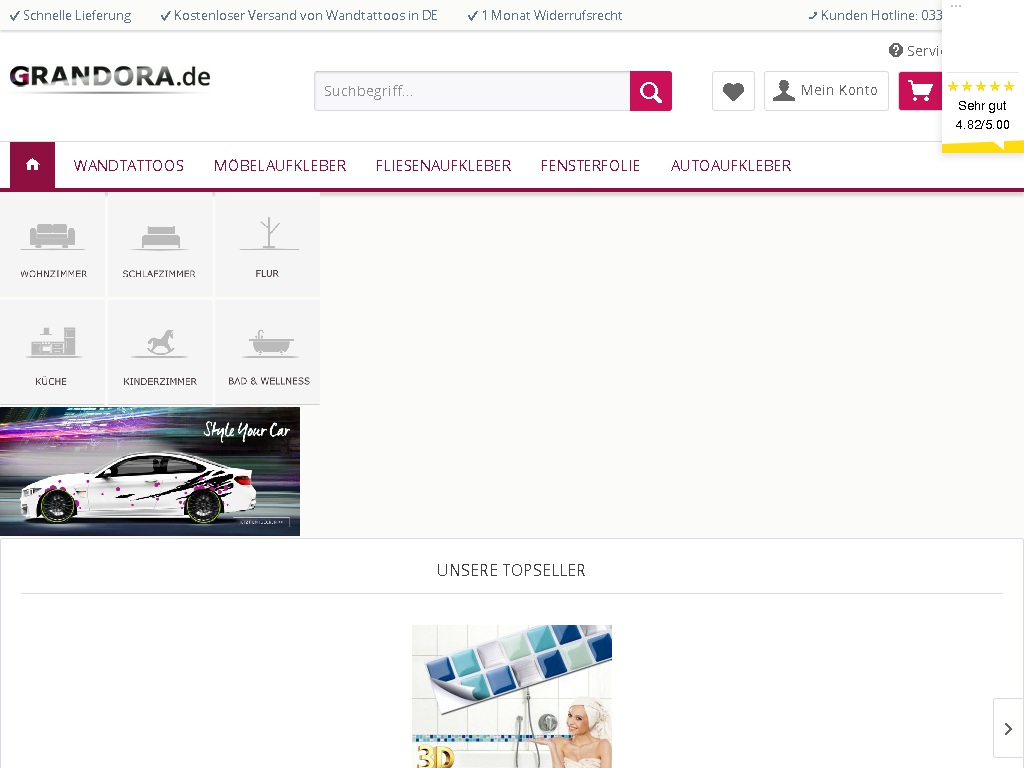
Task: Open the Wandtattoos menu
Action: click(x=129, y=166)
